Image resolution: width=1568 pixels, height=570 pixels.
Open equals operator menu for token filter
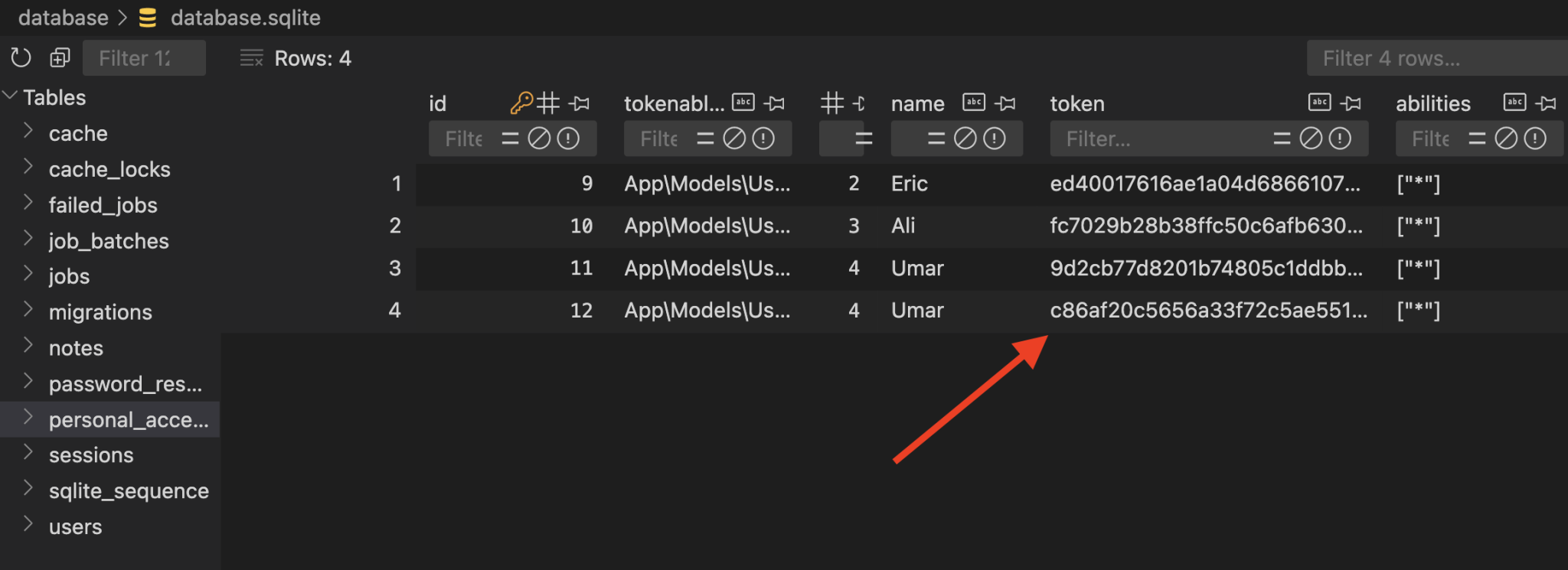coord(1281,138)
